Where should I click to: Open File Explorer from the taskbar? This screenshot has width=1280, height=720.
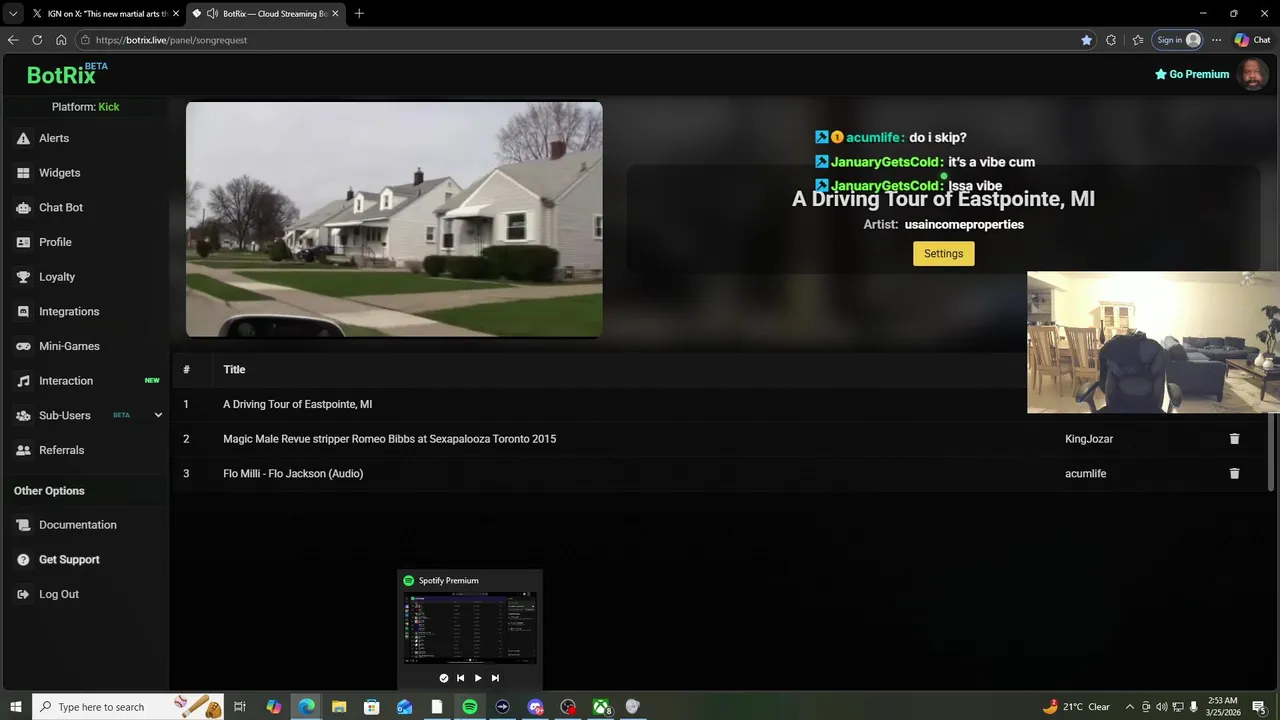[339, 707]
